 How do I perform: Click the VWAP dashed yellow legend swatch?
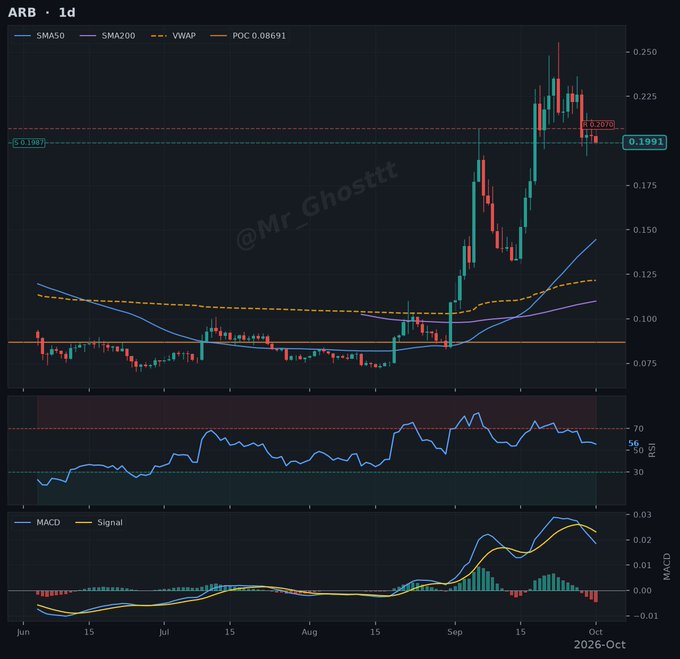[x=159, y=36]
